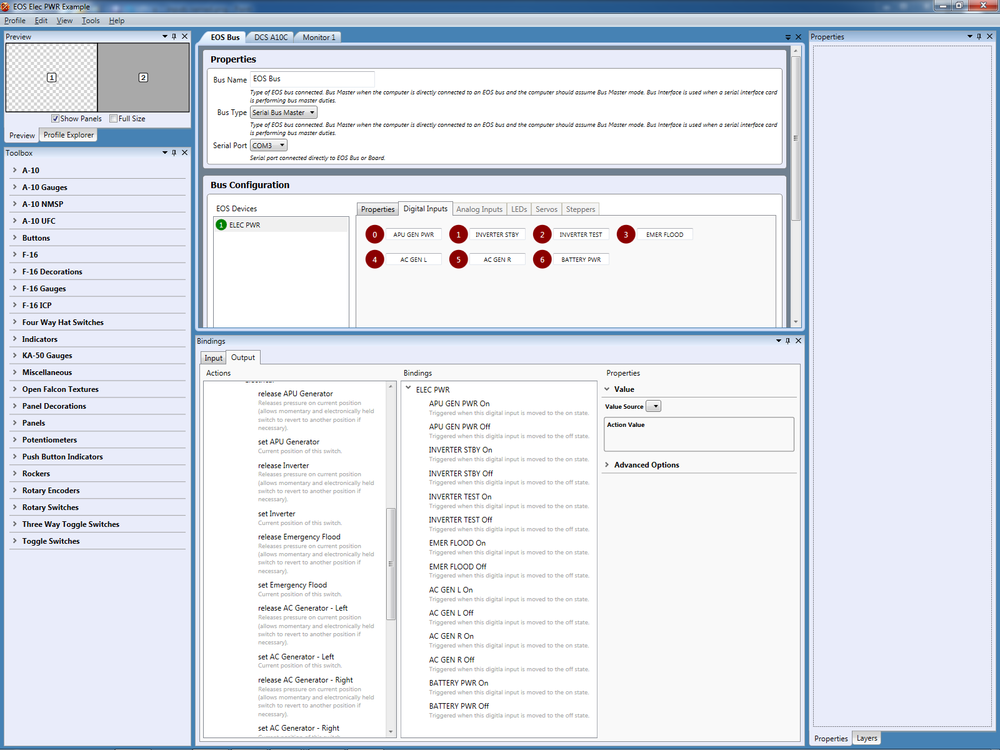
Task: Open the Profile menu
Action: tap(15, 20)
